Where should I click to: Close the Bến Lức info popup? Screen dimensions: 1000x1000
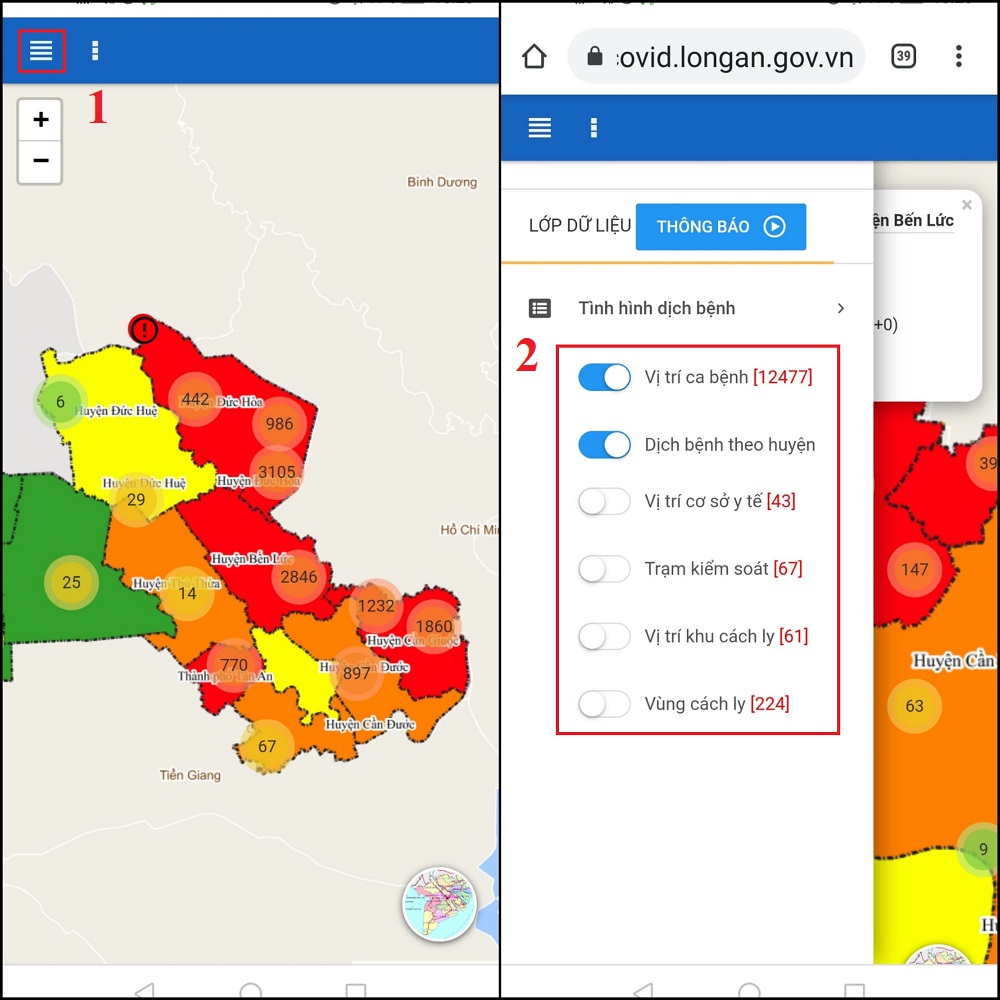tap(967, 205)
